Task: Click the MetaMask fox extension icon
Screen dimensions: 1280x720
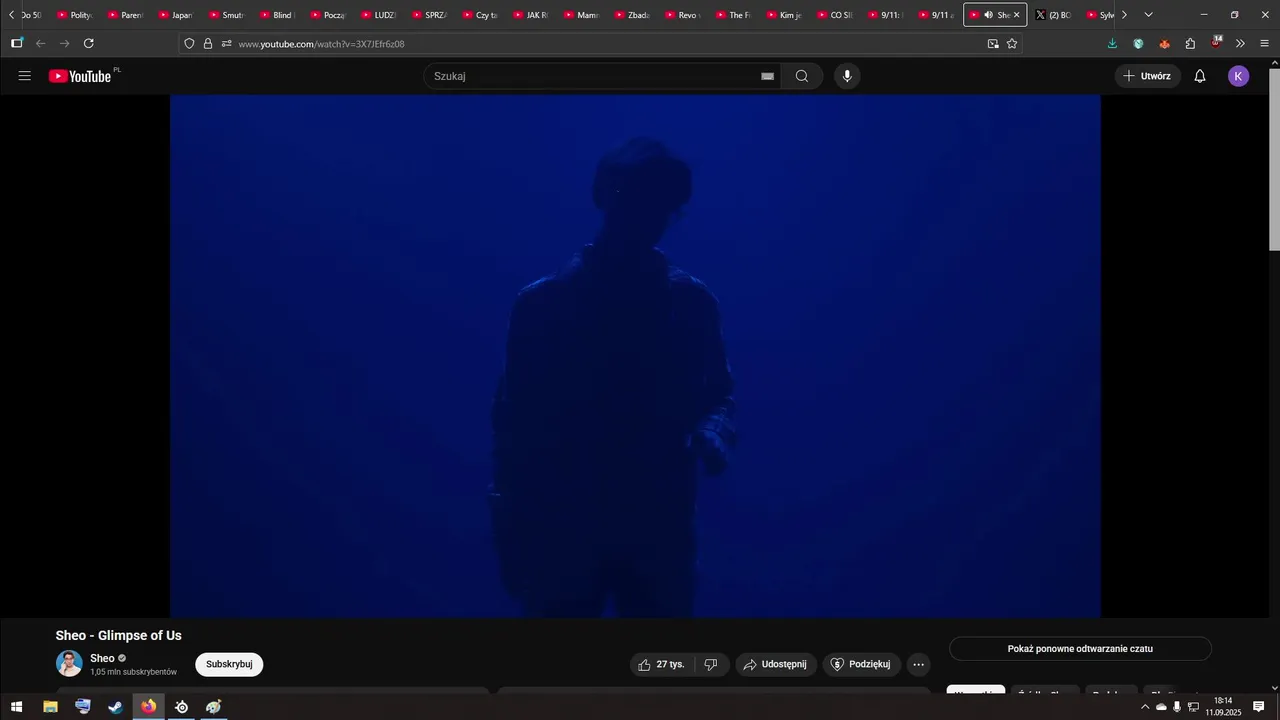Action: [x=1164, y=43]
